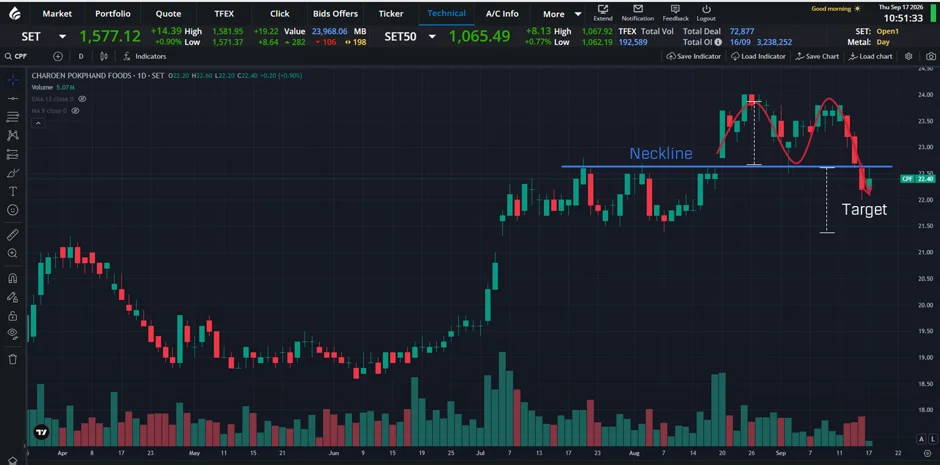This screenshot has height=465, width=940.
Task: Open the Click tab
Action: (x=279, y=14)
